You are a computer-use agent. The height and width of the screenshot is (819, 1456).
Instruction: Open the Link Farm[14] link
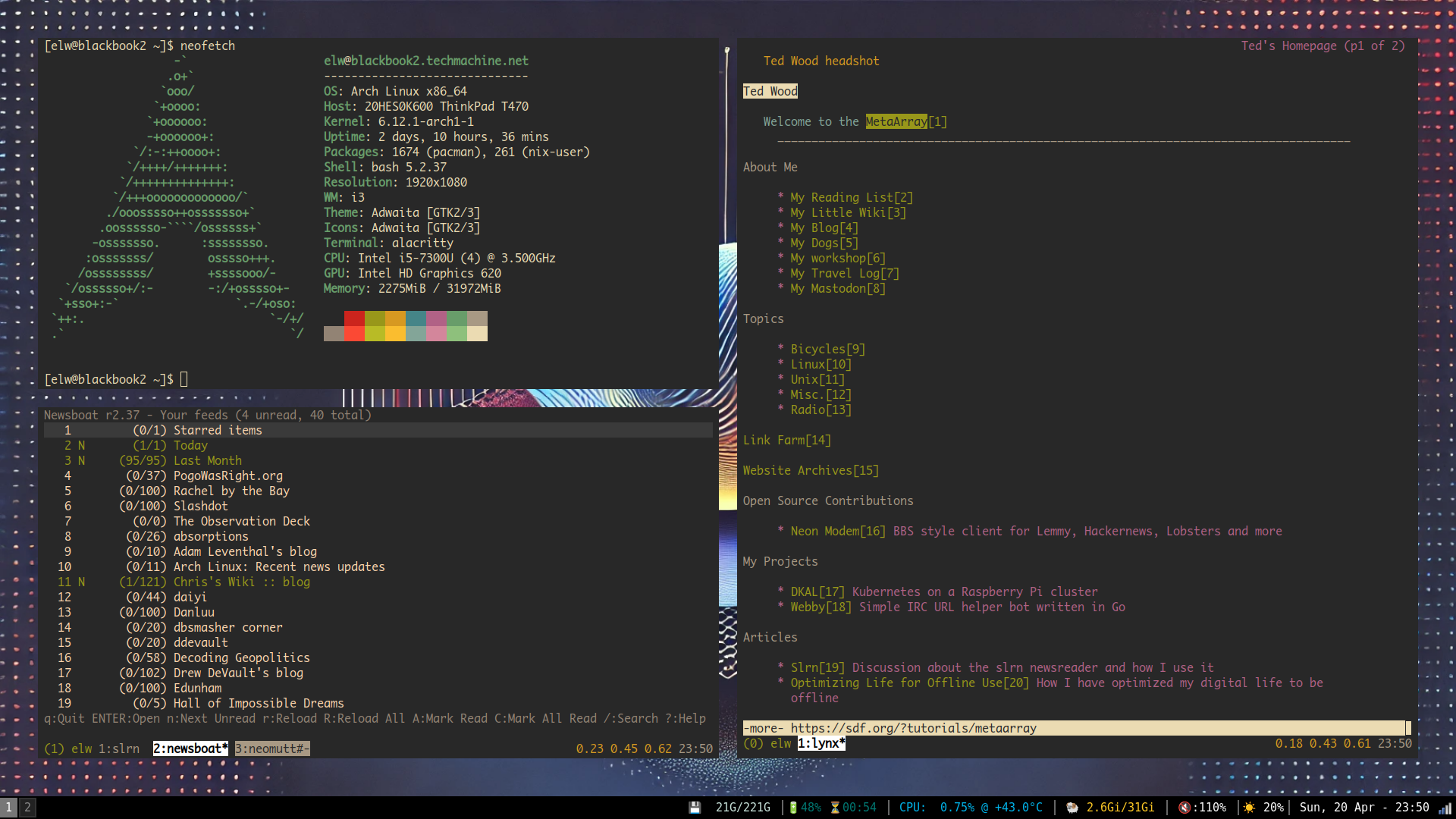point(786,440)
